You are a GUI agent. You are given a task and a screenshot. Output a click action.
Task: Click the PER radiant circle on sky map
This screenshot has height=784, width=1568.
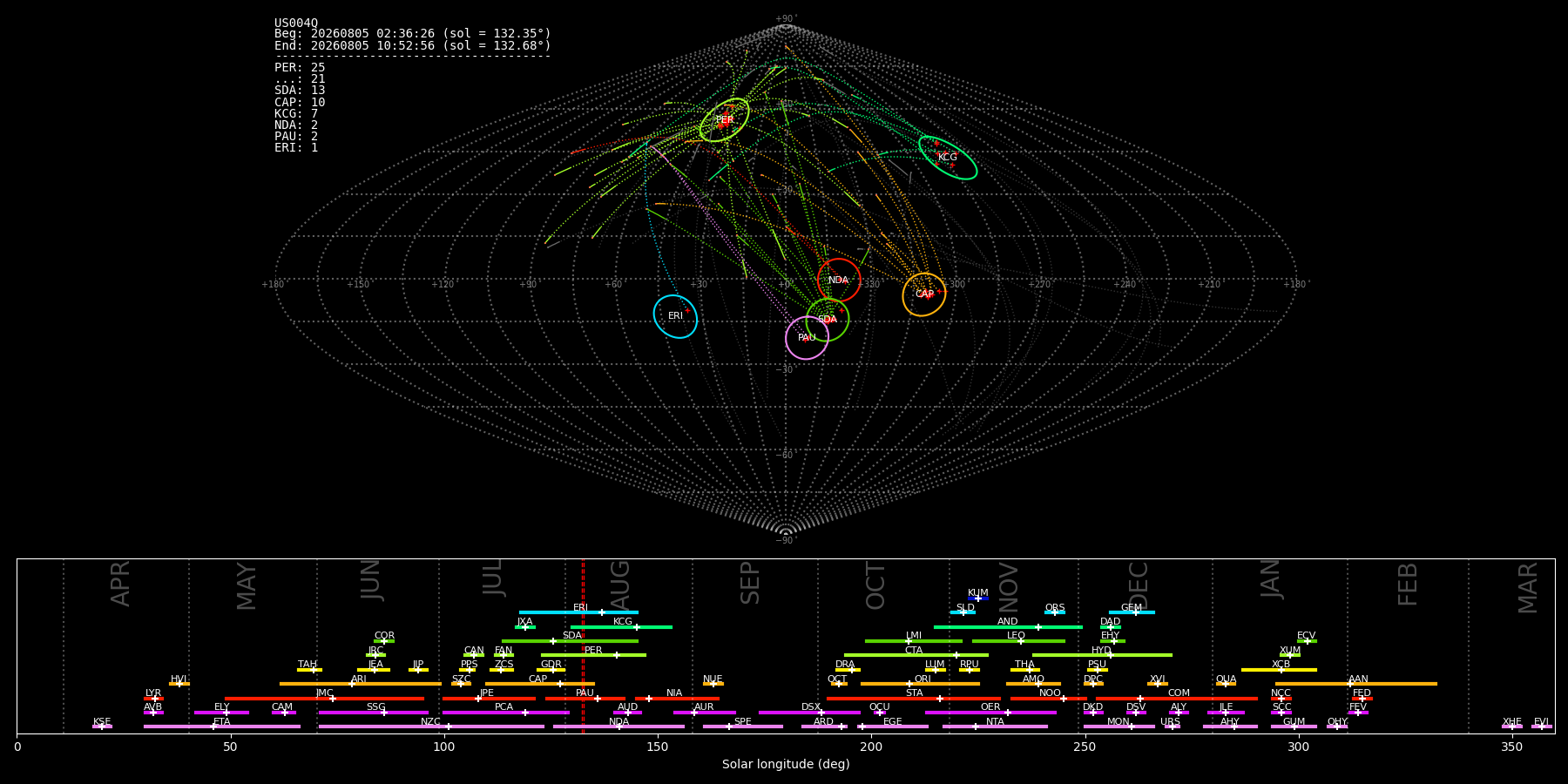click(724, 120)
